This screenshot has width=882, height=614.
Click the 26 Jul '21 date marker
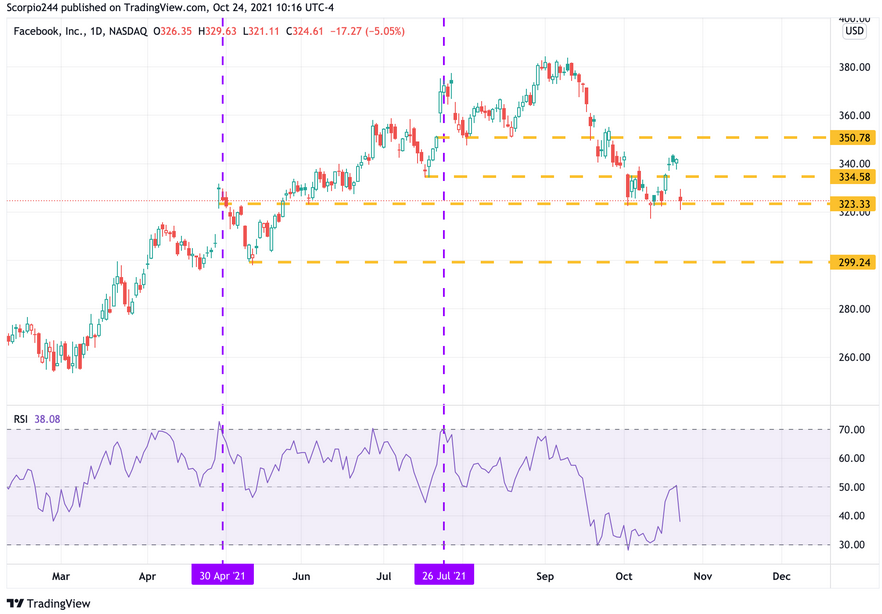click(x=444, y=576)
